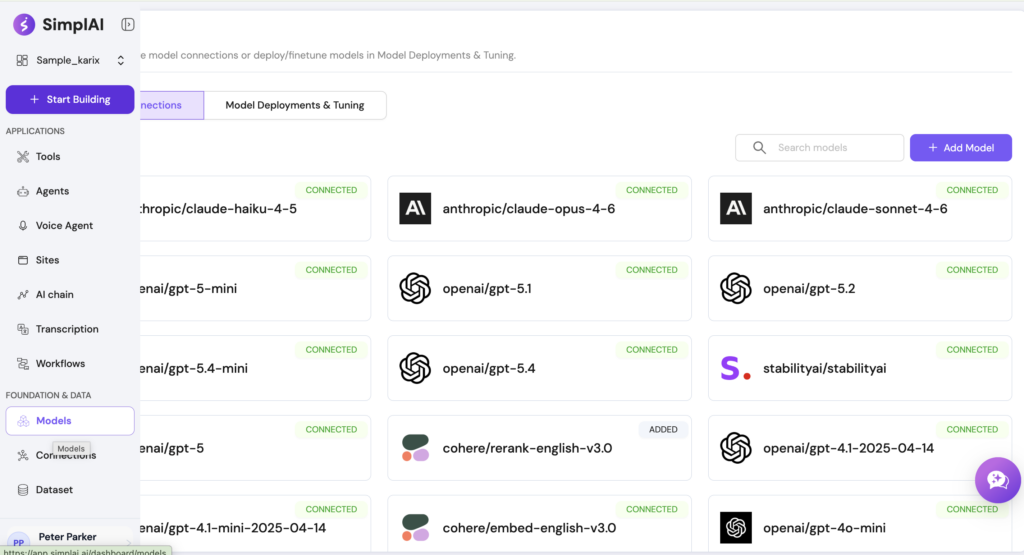Click the OpenAI logo on gpt-4.1-2025-04-14
The image size is (1024, 555).
(736, 448)
